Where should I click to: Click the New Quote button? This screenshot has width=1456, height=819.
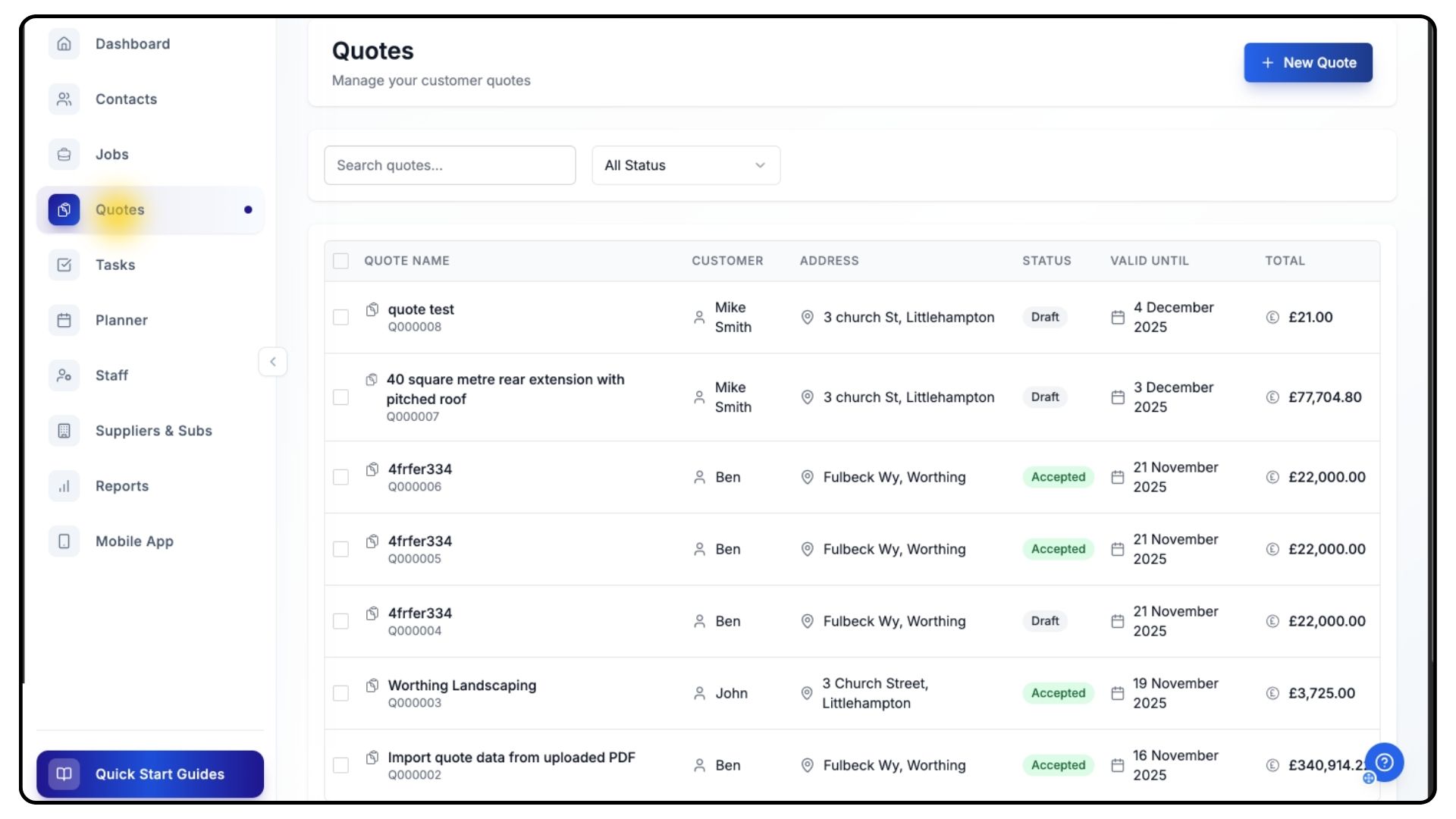point(1307,63)
